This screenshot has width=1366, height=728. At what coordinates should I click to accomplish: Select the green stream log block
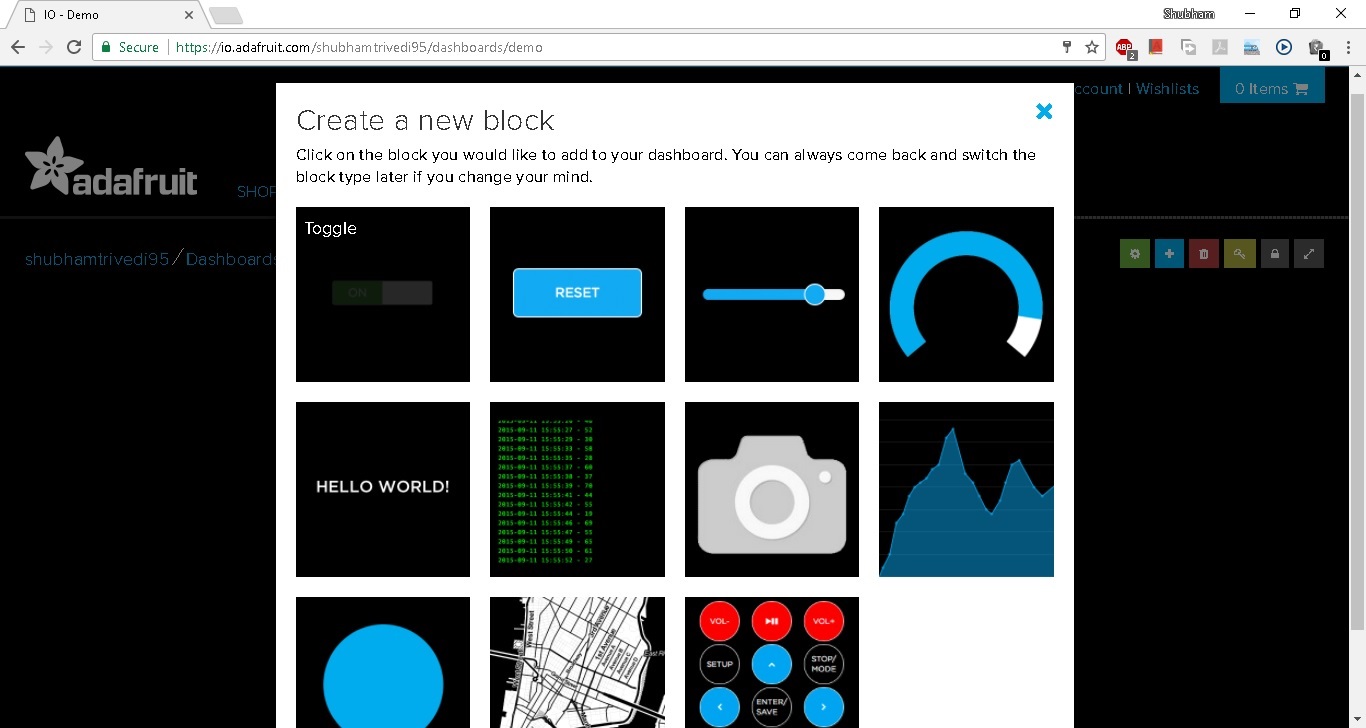[x=577, y=489]
